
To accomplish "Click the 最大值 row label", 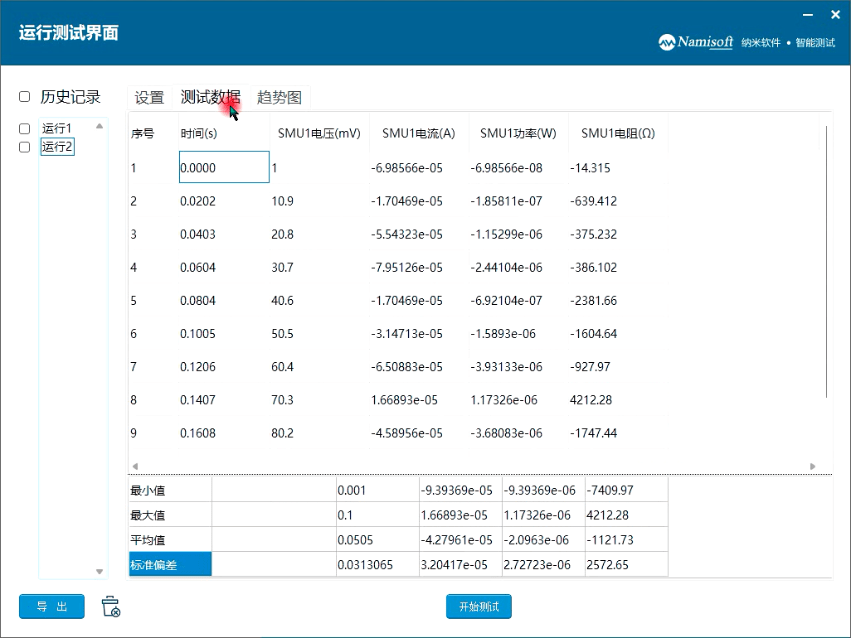I will [170, 515].
